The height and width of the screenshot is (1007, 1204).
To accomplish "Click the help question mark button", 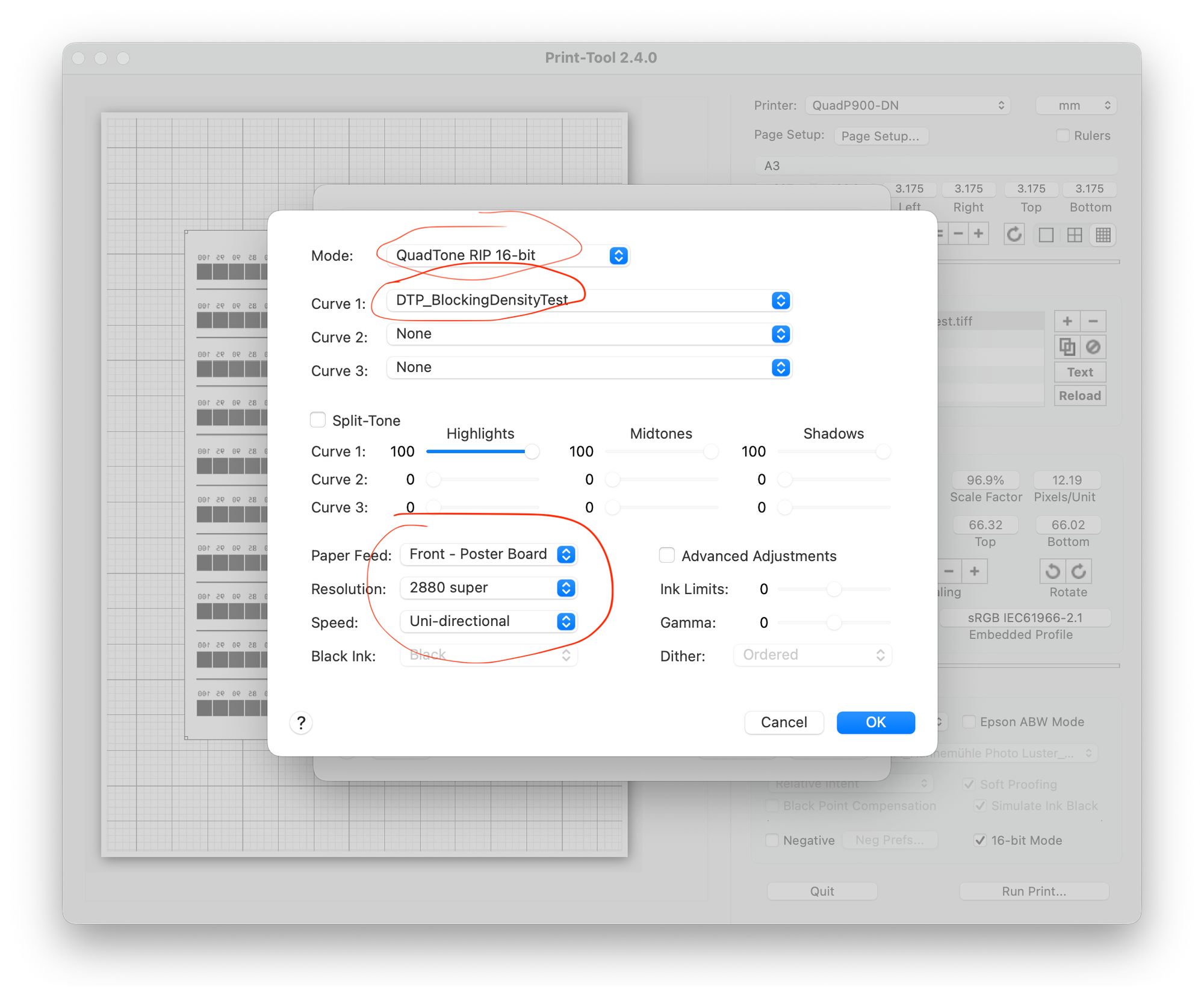I will pyautogui.click(x=301, y=722).
